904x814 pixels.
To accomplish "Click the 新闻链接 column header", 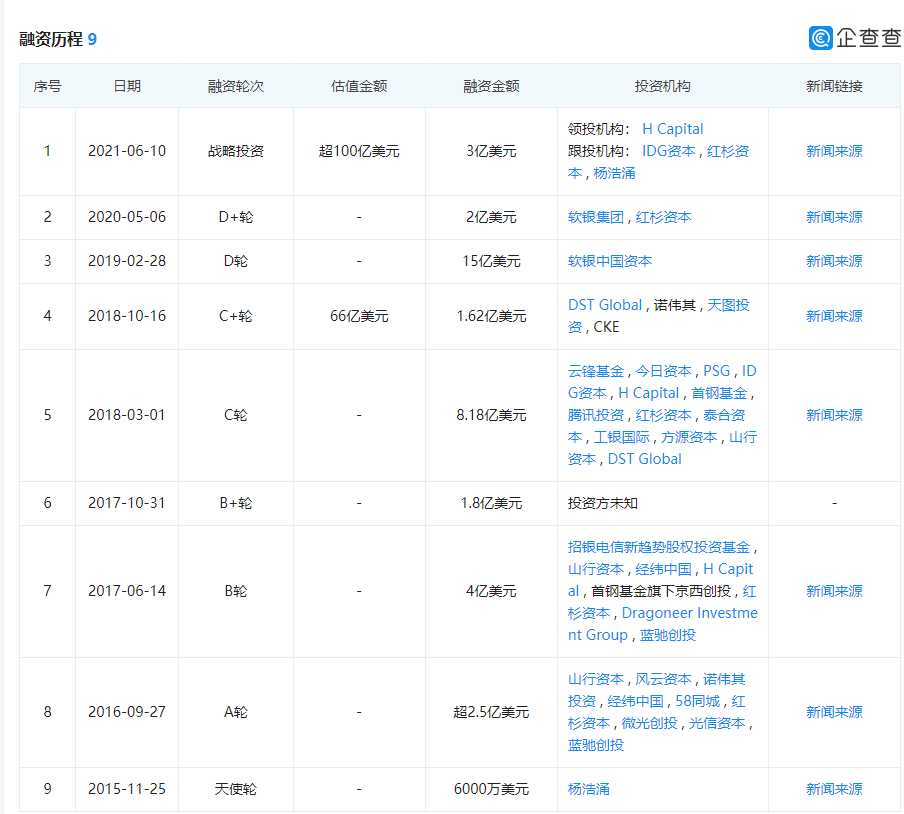I will tap(834, 86).
